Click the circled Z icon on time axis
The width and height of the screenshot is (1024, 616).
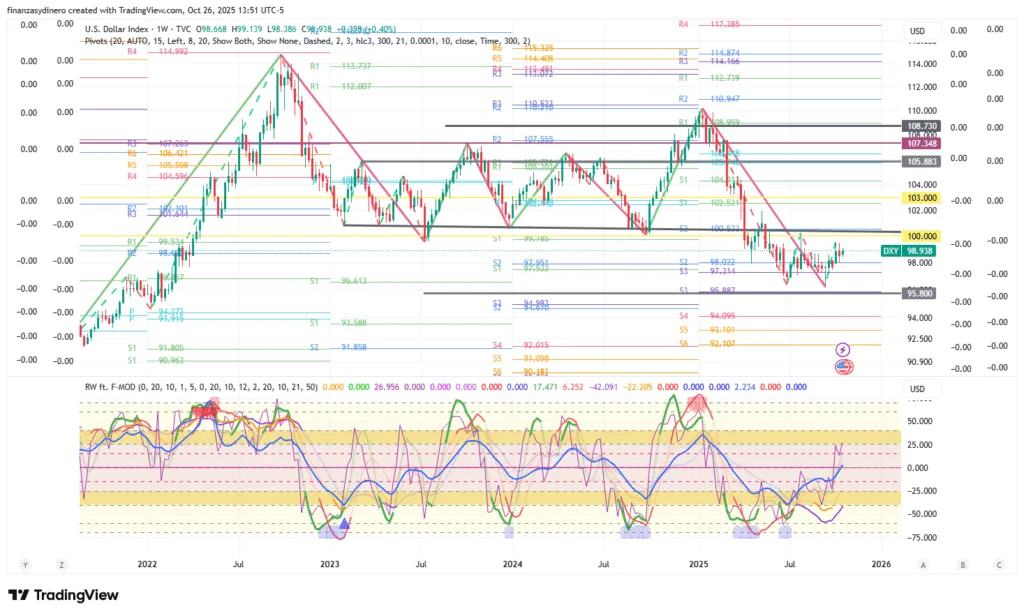coord(62,564)
